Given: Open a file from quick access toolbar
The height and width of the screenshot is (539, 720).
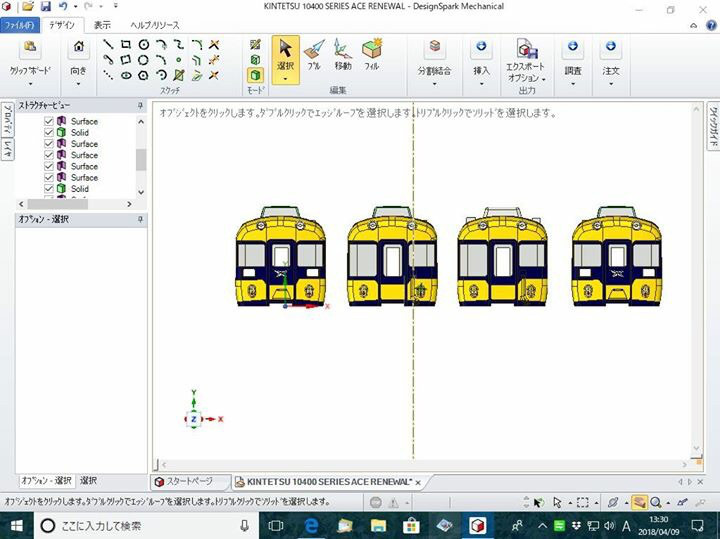Looking at the screenshot, I should 28,6.
